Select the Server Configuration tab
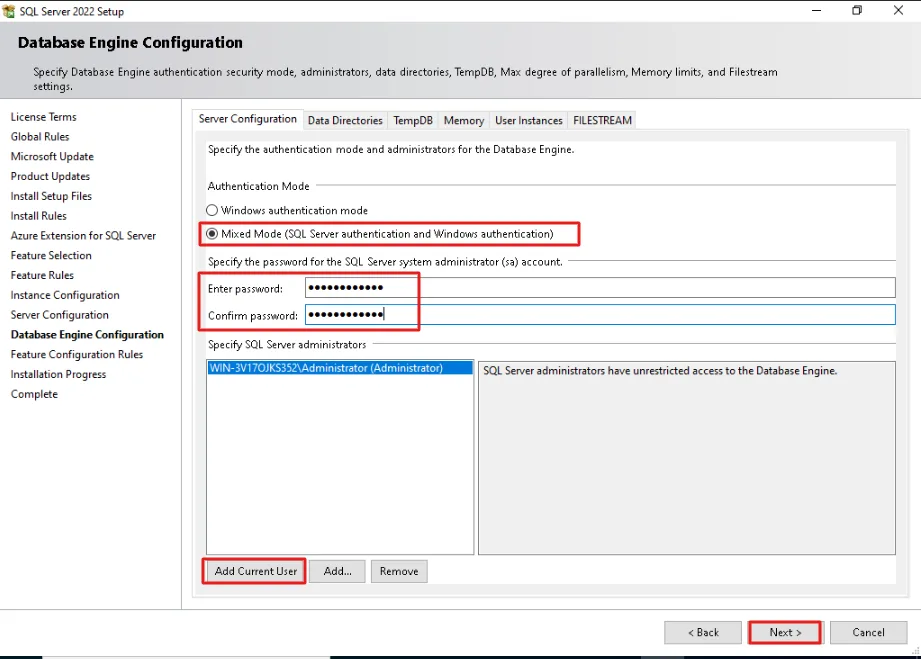 click(247, 119)
